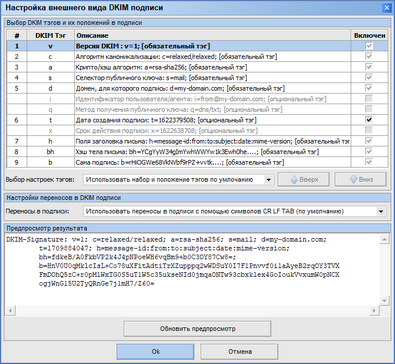Select row Поля заголовка письма h=message-id

pyautogui.click(x=197, y=141)
